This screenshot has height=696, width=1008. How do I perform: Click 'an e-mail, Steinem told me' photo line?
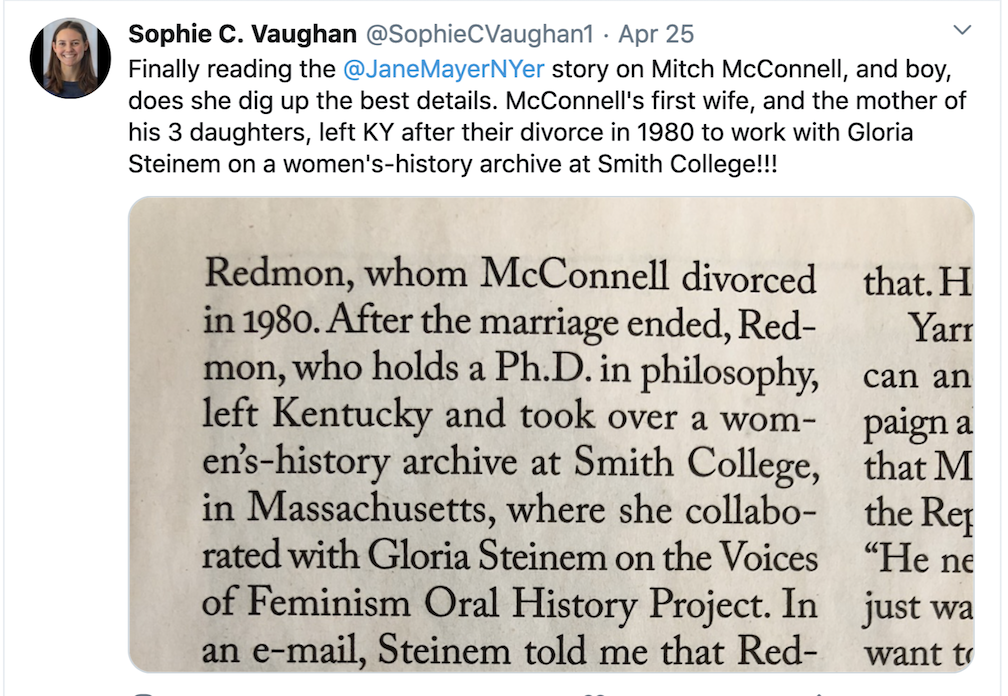[508, 650]
